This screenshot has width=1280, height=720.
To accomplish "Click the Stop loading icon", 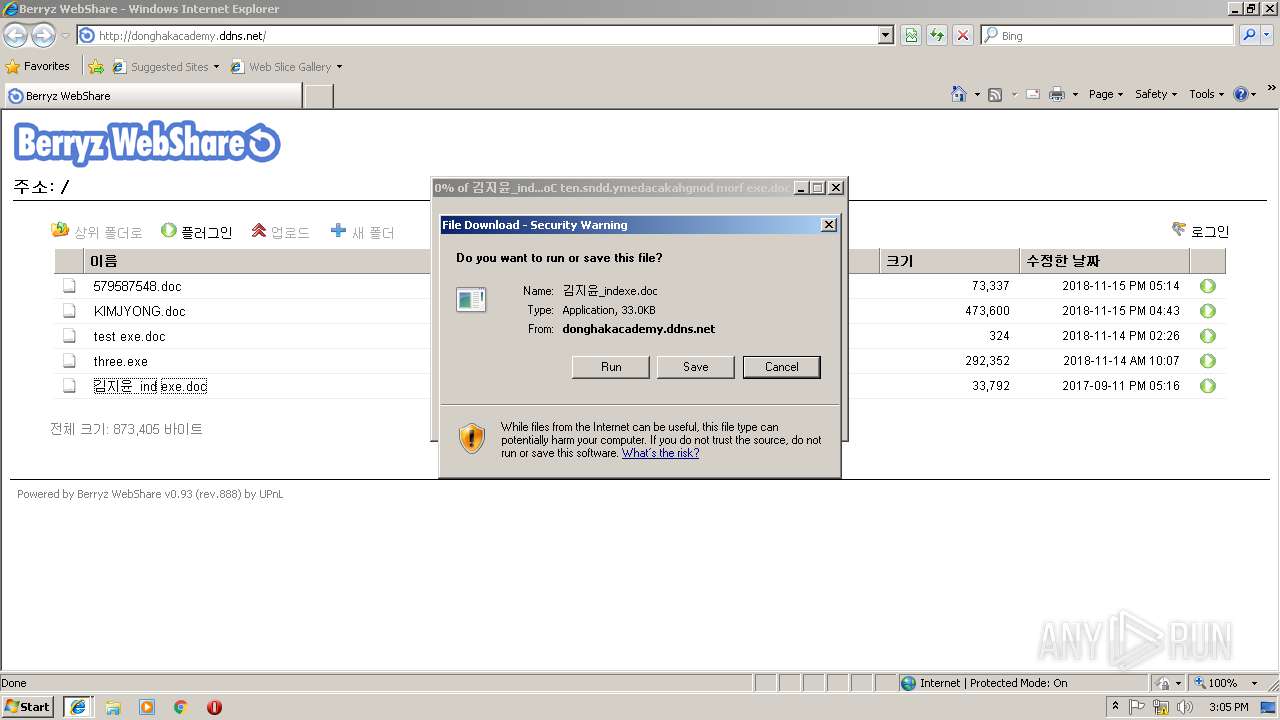I will point(963,35).
